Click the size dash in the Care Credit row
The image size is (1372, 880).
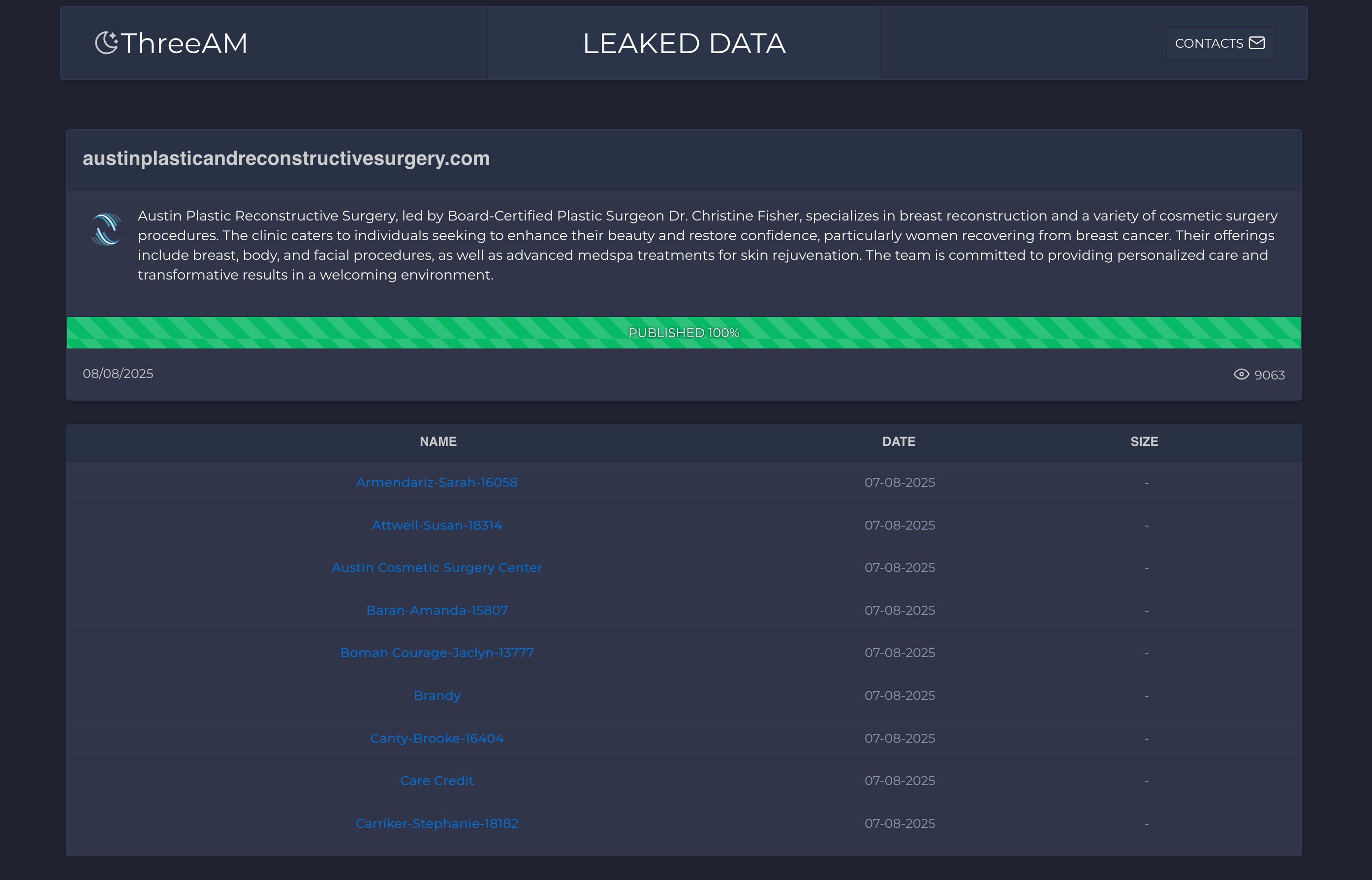1147,781
